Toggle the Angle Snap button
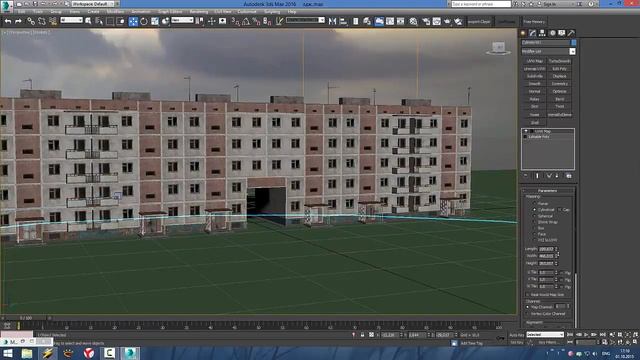Viewport: 640px width, 360px height. [246, 21]
